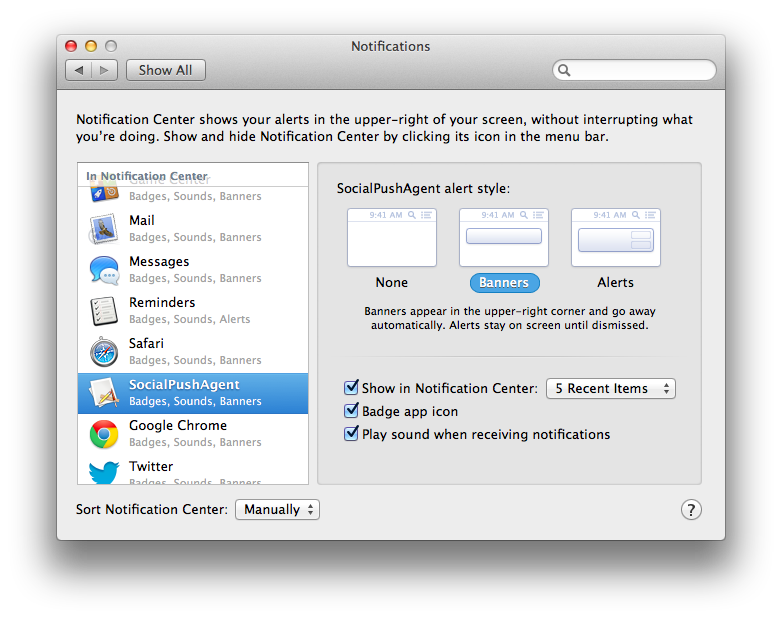Screen dimensions: 782x619
Task: Go back with the left arrow button
Action: point(79,70)
